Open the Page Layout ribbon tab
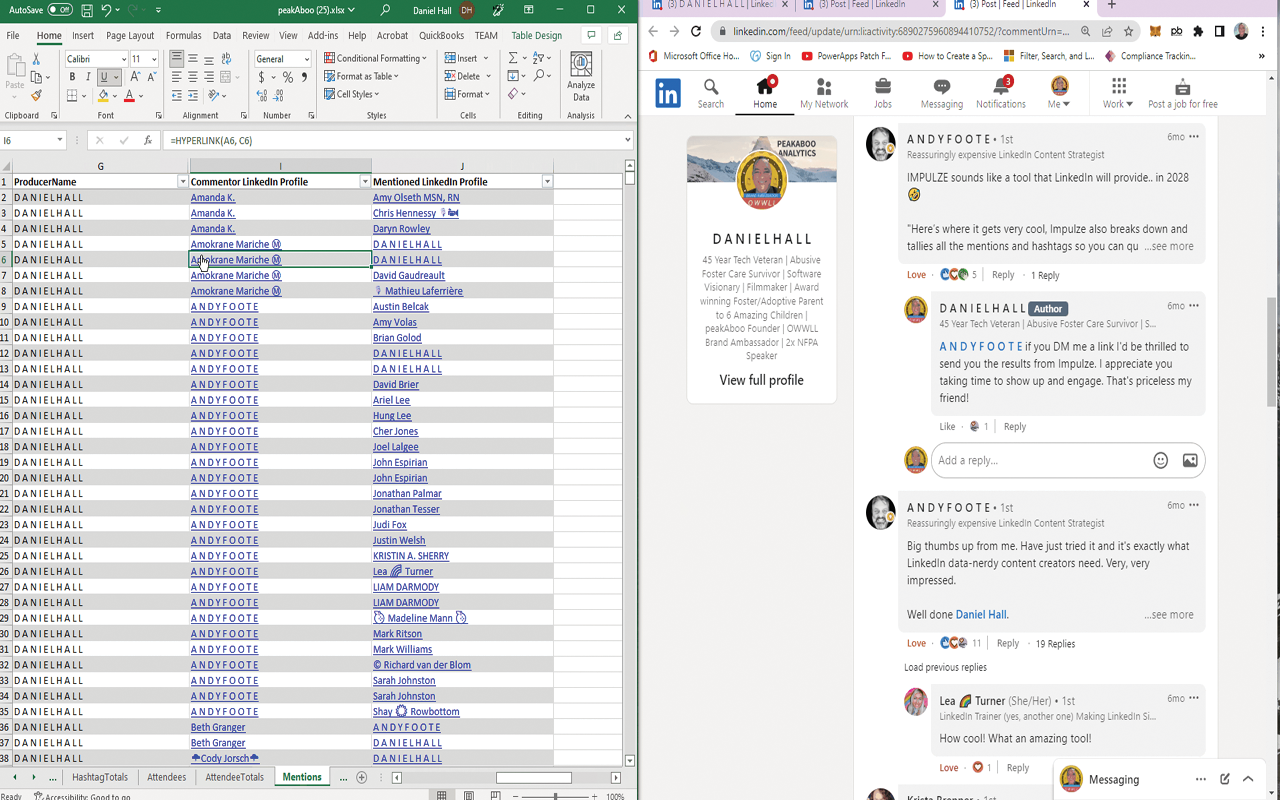This screenshot has width=1280, height=800. [130, 35]
